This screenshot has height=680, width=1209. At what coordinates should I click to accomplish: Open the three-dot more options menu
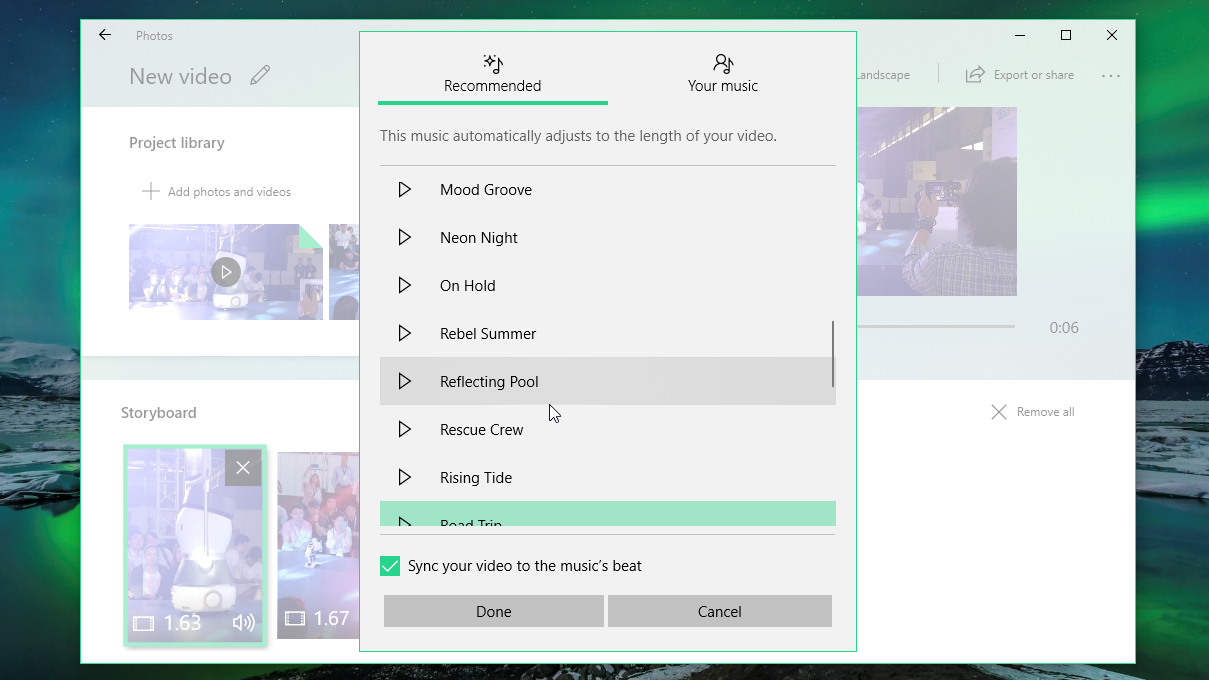point(1111,74)
